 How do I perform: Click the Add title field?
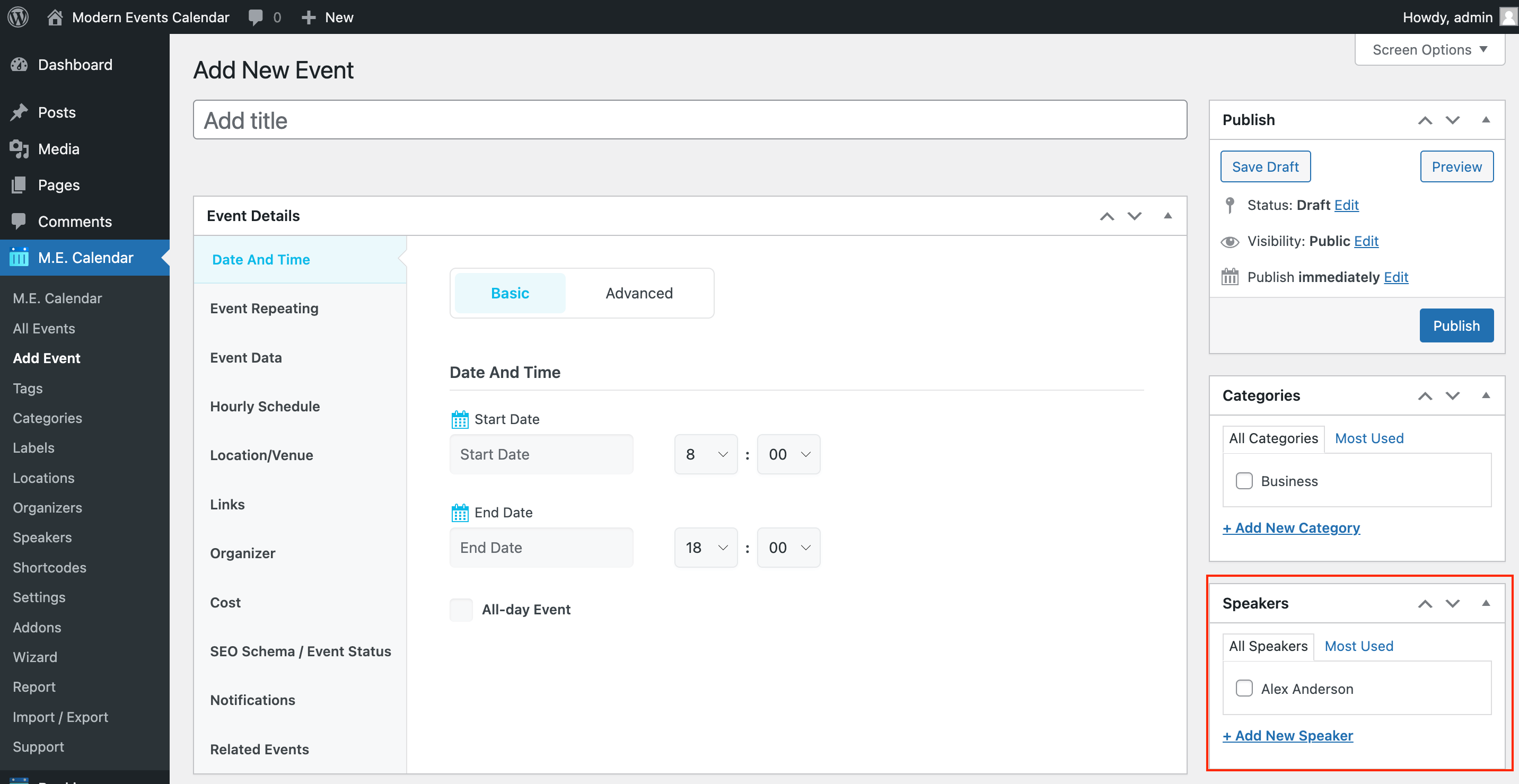click(689, 120)
